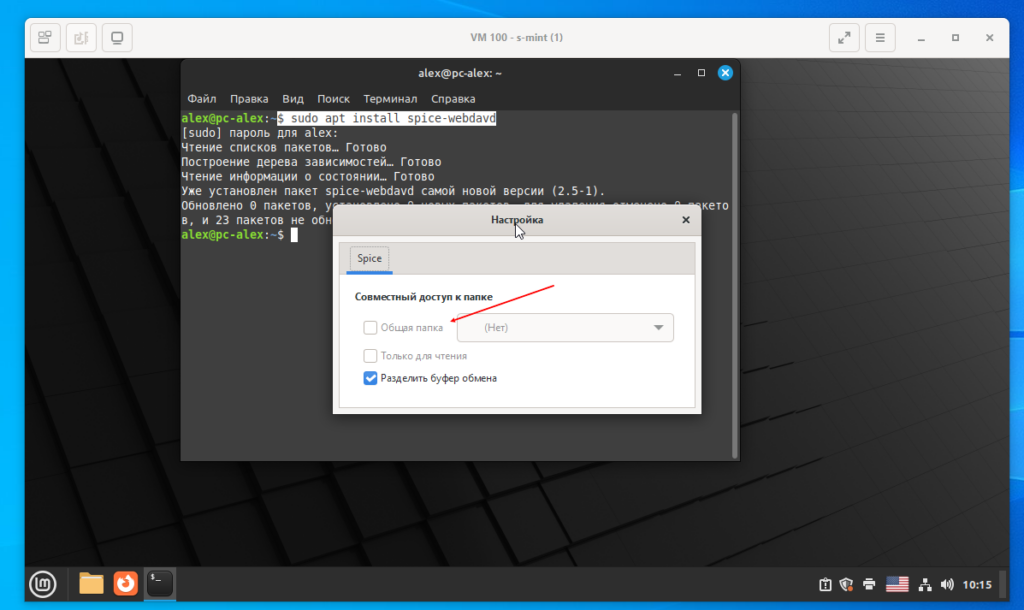1024x610 pixels.
Task: Open the "Справка" menu in terminal
Action: 453,99
